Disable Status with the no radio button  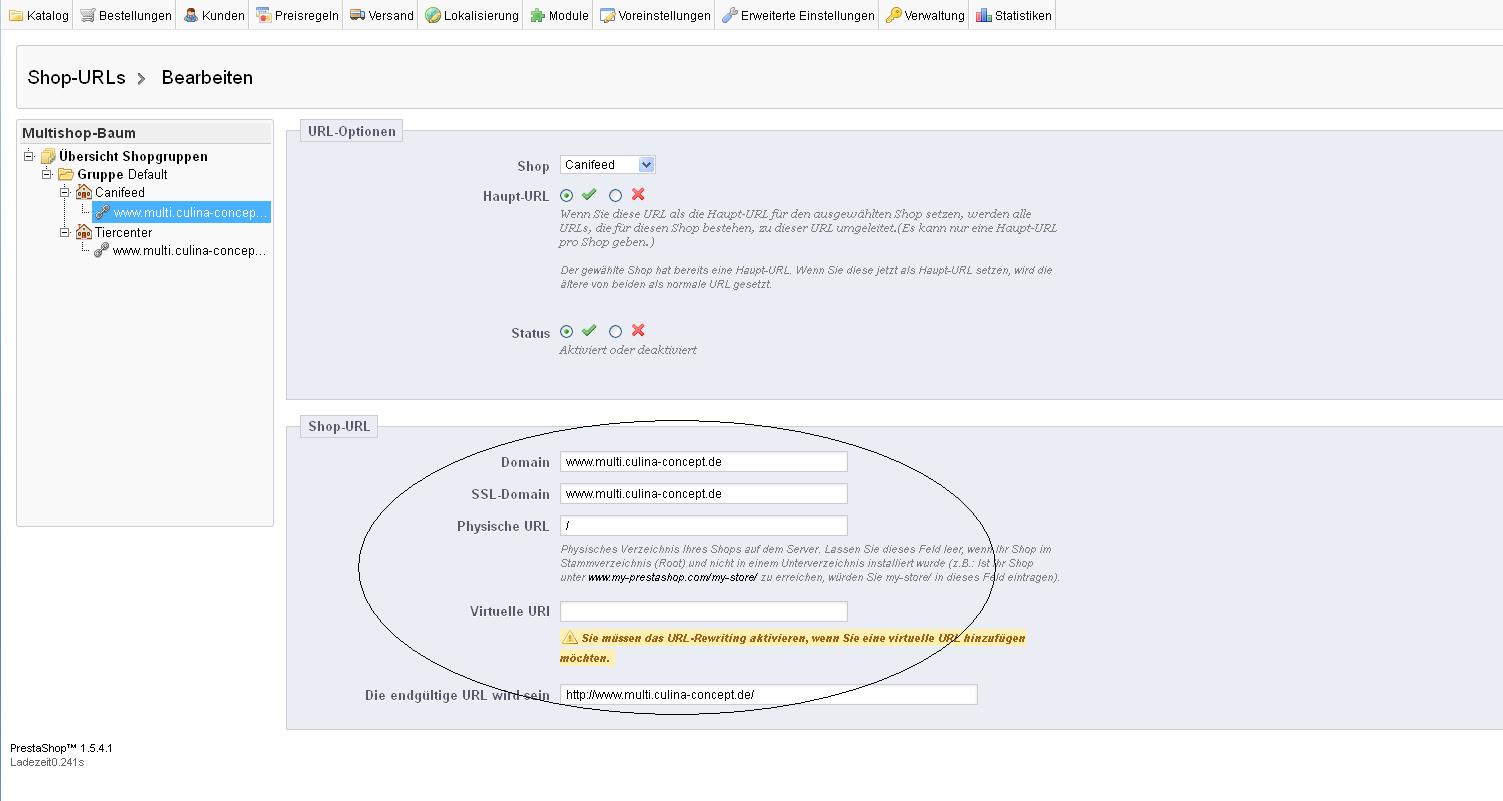615,332
